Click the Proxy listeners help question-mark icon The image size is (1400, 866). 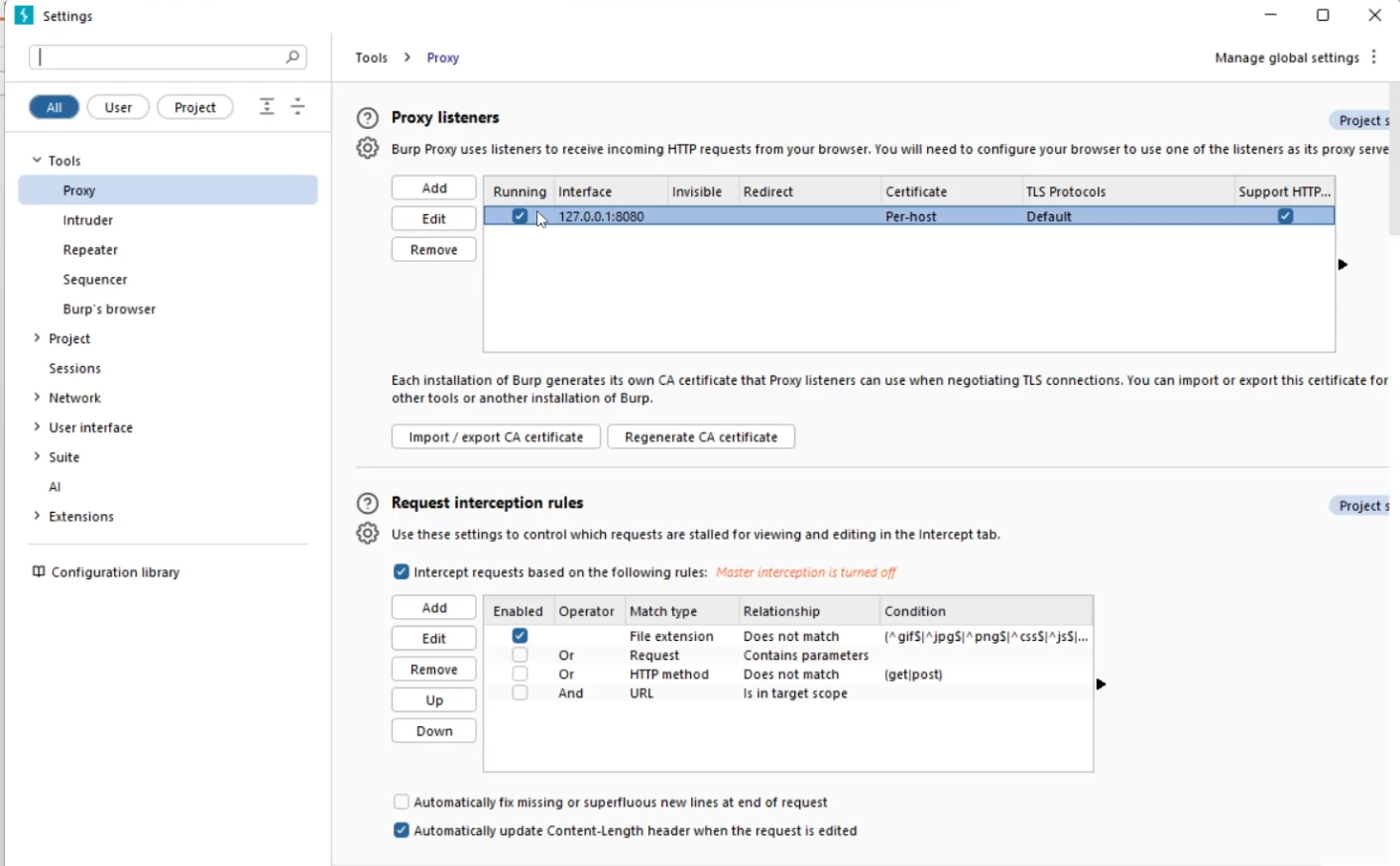click(x=368, y=118)
